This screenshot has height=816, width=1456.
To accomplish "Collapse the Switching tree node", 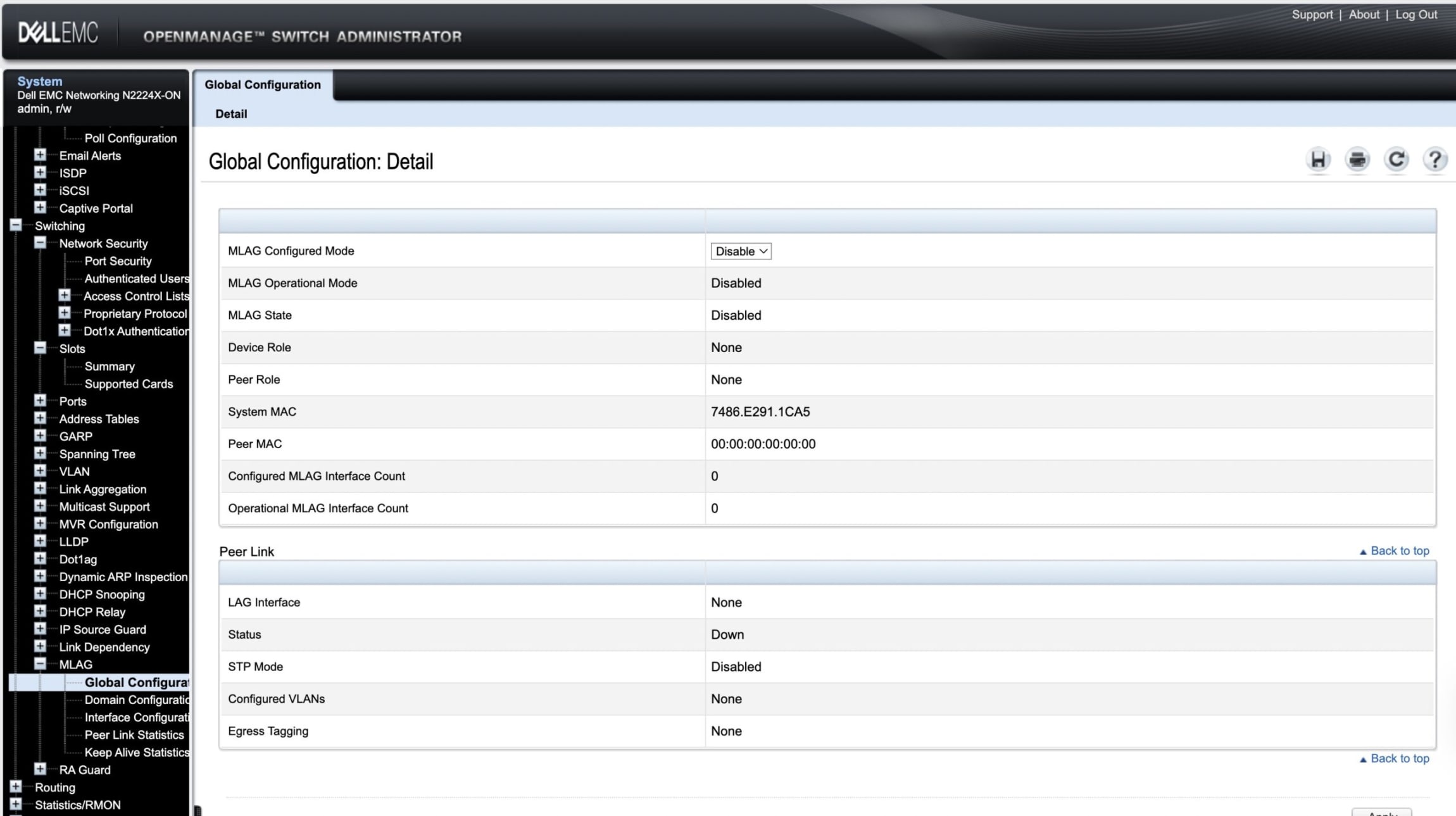I will coord(16,225).
